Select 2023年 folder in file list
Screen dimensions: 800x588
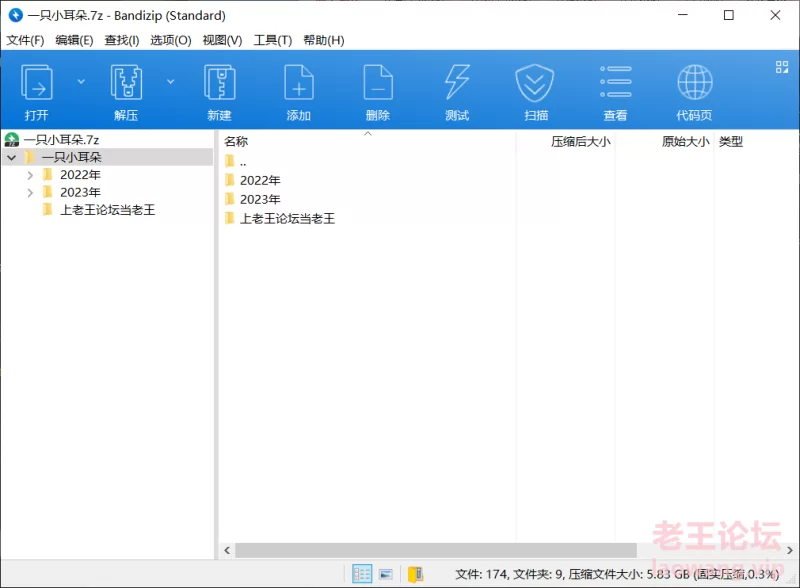point(260,199)
